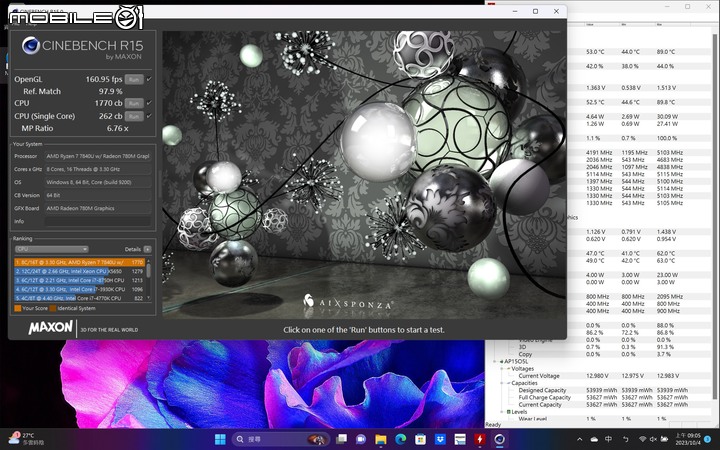Open the Teams Chat taskbar icon

point(361,439)
